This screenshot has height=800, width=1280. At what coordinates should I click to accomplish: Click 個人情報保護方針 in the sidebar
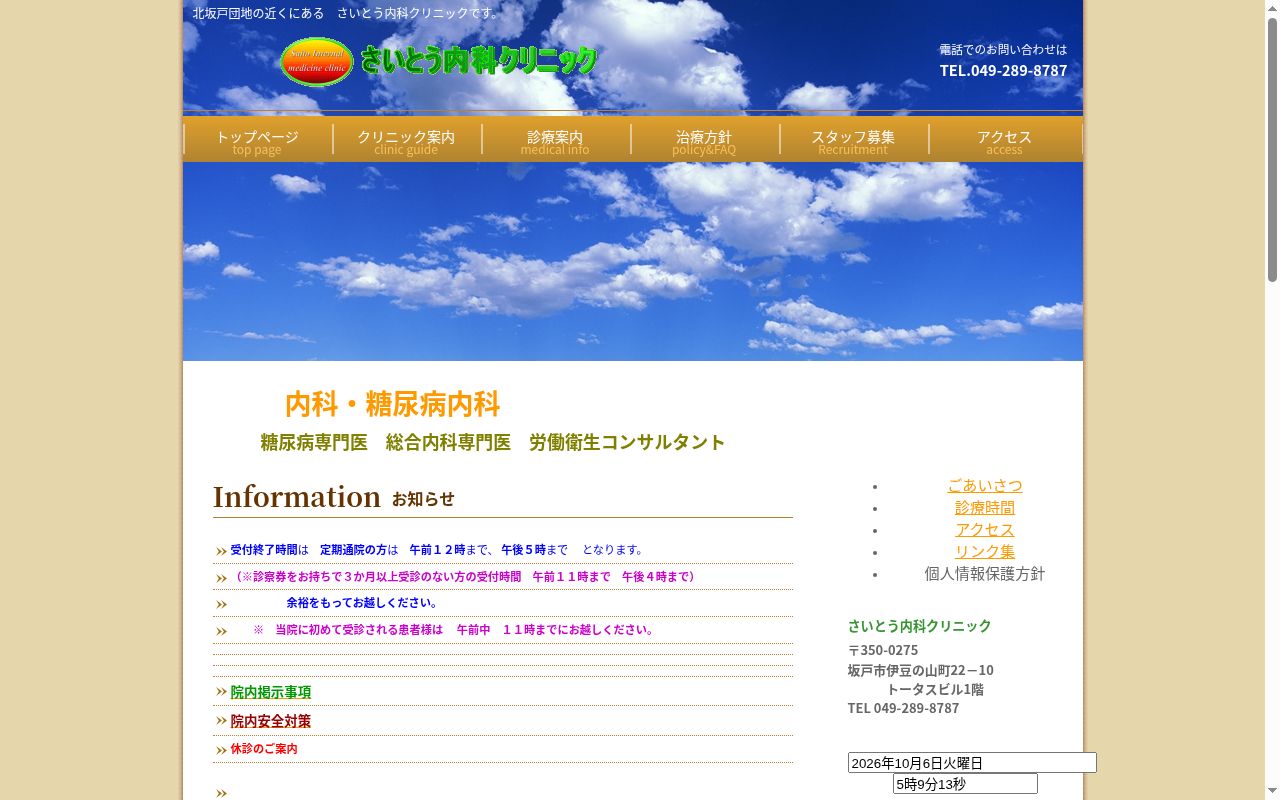click(985, 574)
